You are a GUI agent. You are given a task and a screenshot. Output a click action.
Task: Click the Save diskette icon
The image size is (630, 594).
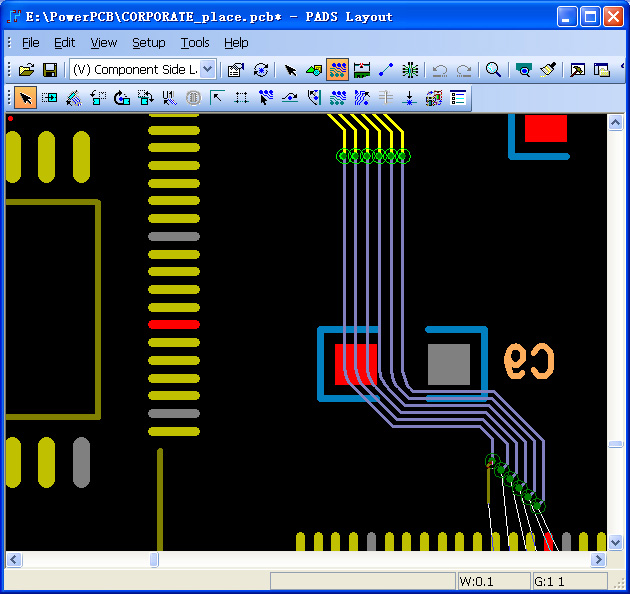[x=49, y=70]
